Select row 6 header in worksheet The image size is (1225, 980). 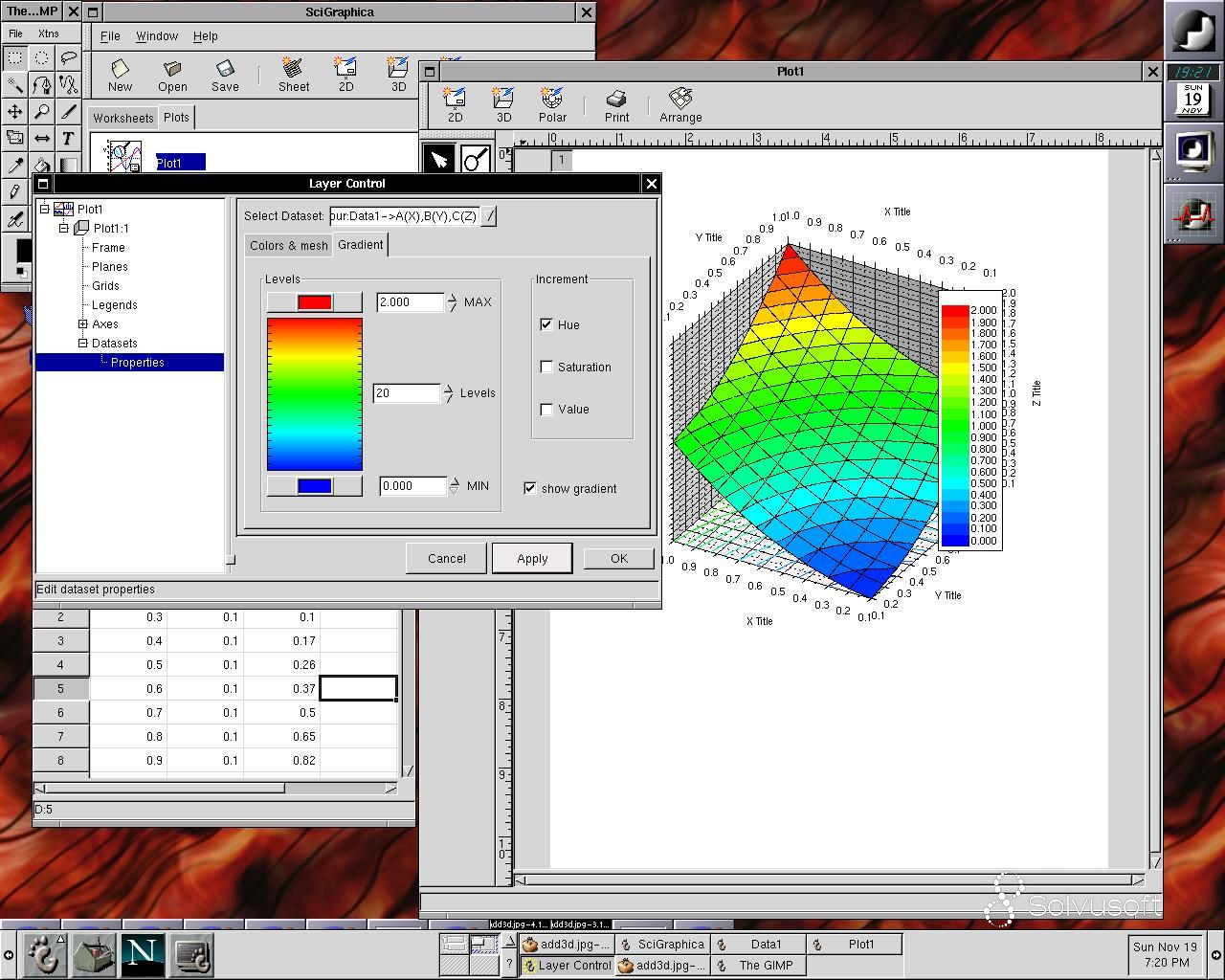[60, 712]
